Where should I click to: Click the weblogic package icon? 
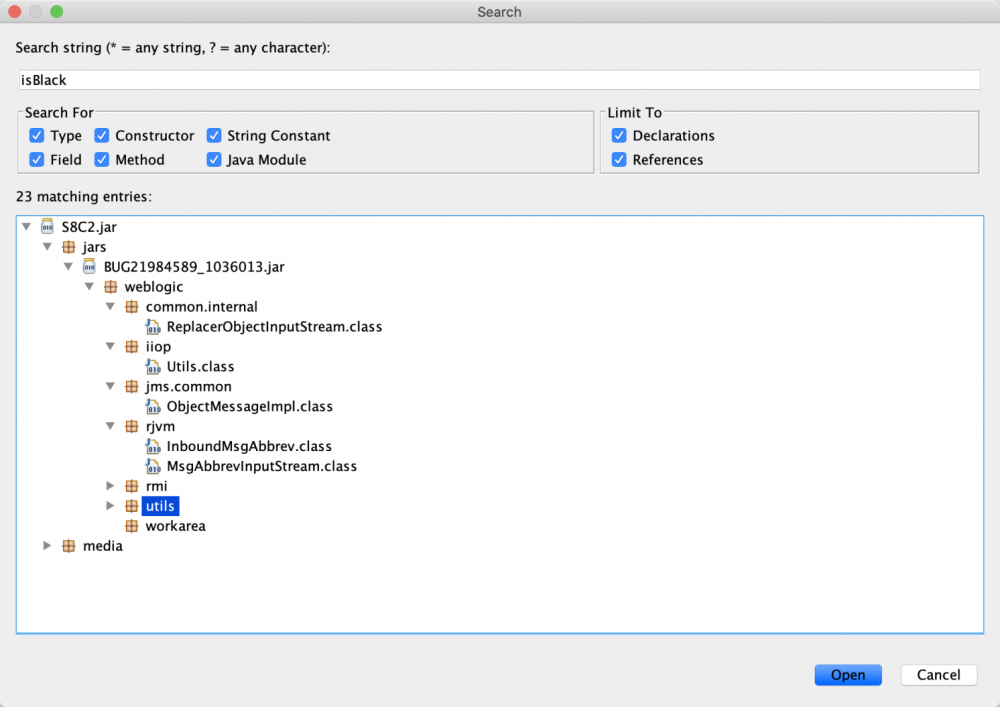point(110,287)
